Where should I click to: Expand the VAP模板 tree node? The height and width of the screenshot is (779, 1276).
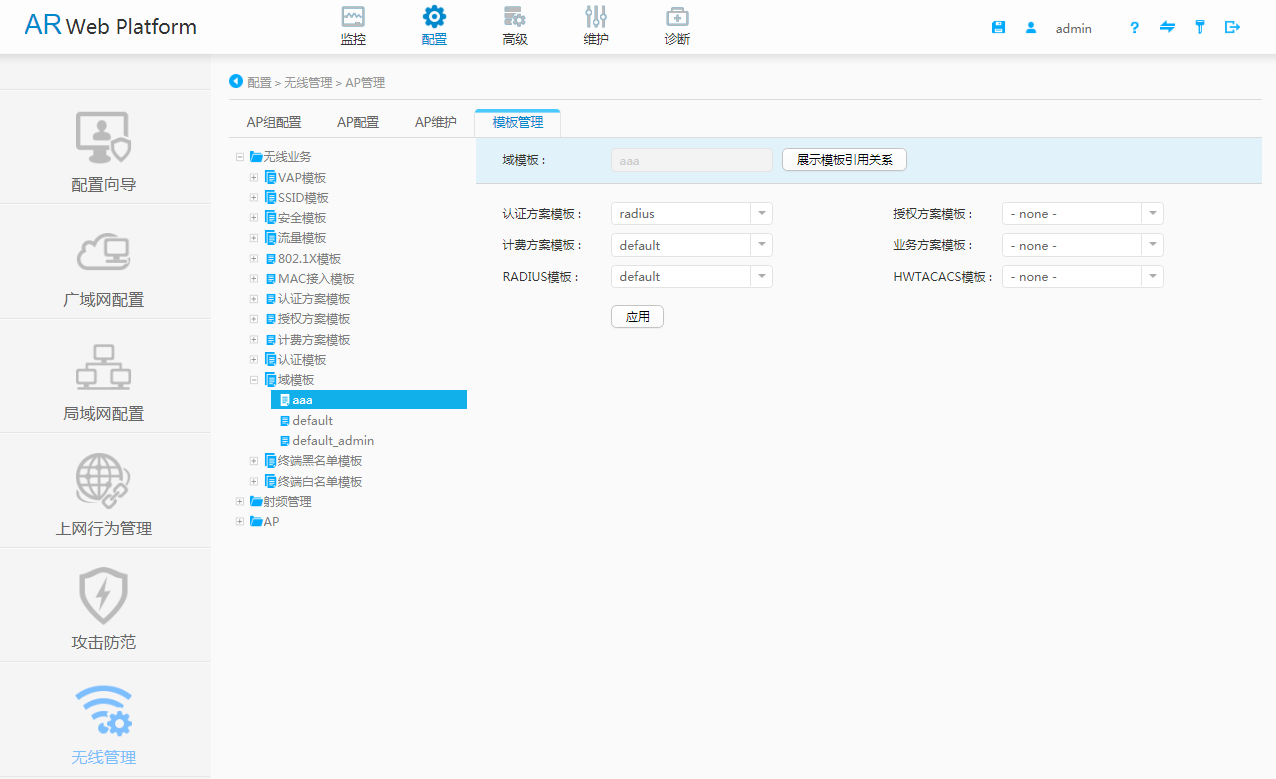coord(254,177)
